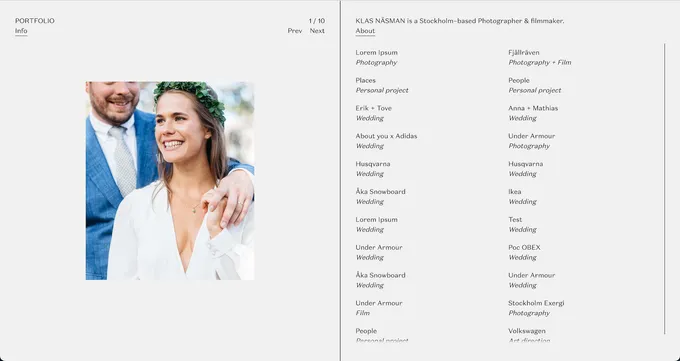Open the Volkswagen project
680x361 pixels.
(529, 335)
